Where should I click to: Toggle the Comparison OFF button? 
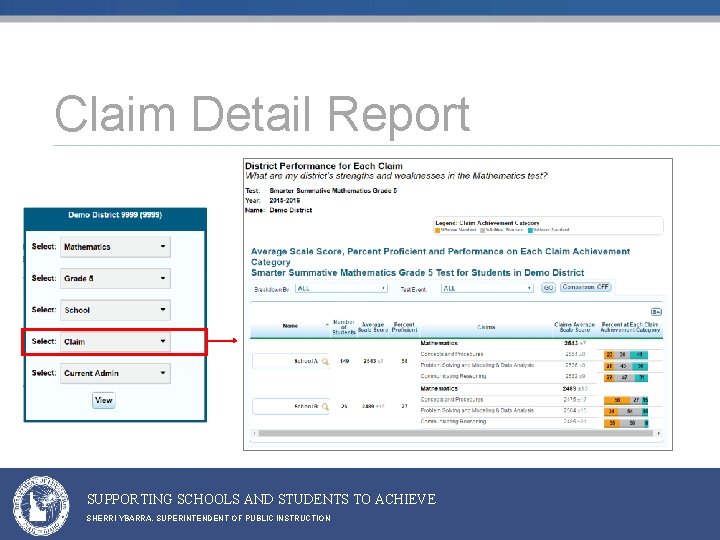[585, 287]
